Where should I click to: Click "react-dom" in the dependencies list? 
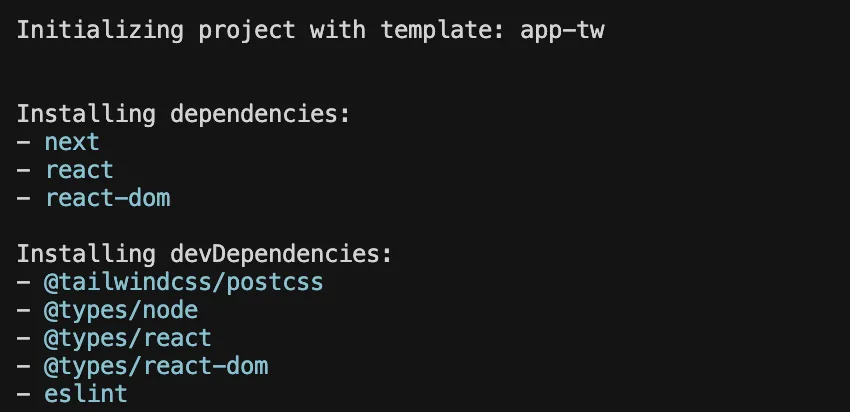click(107, 198)
